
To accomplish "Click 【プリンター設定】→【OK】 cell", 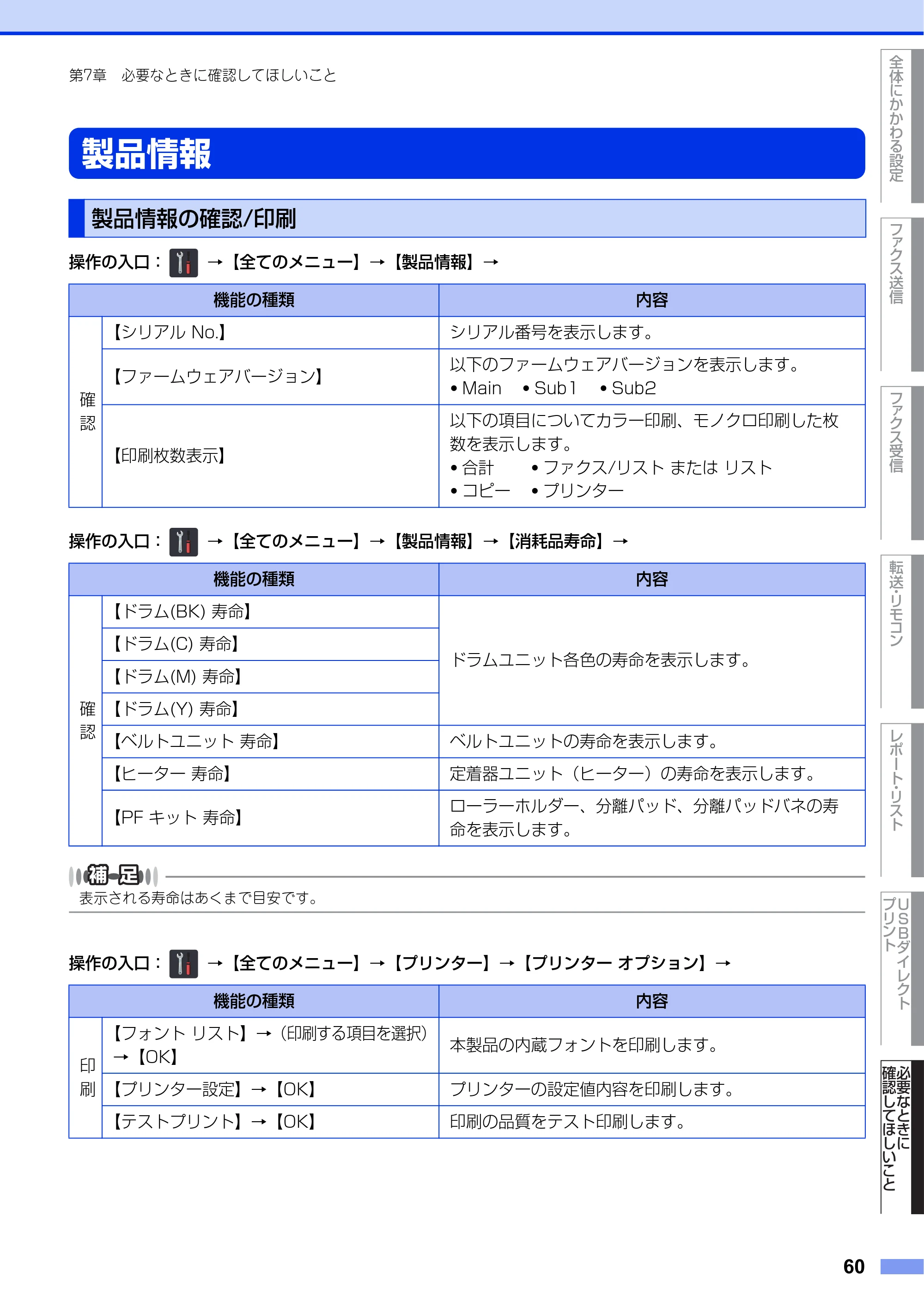I will click(x=270, y=1090).
